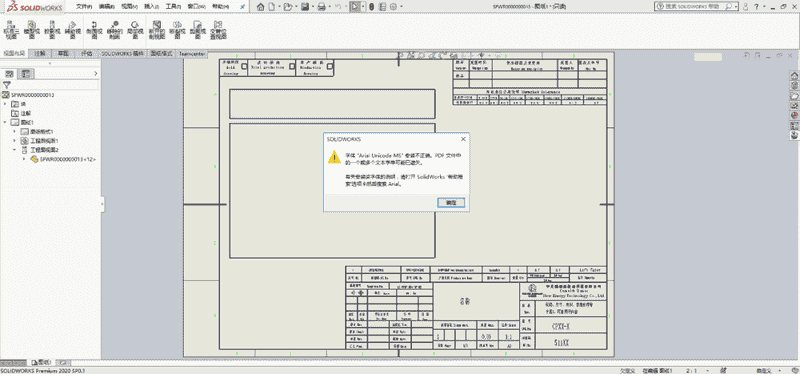This screenshot has height=374, width=800.
Task: Select the Detail View tool
Action: [135, 30]
